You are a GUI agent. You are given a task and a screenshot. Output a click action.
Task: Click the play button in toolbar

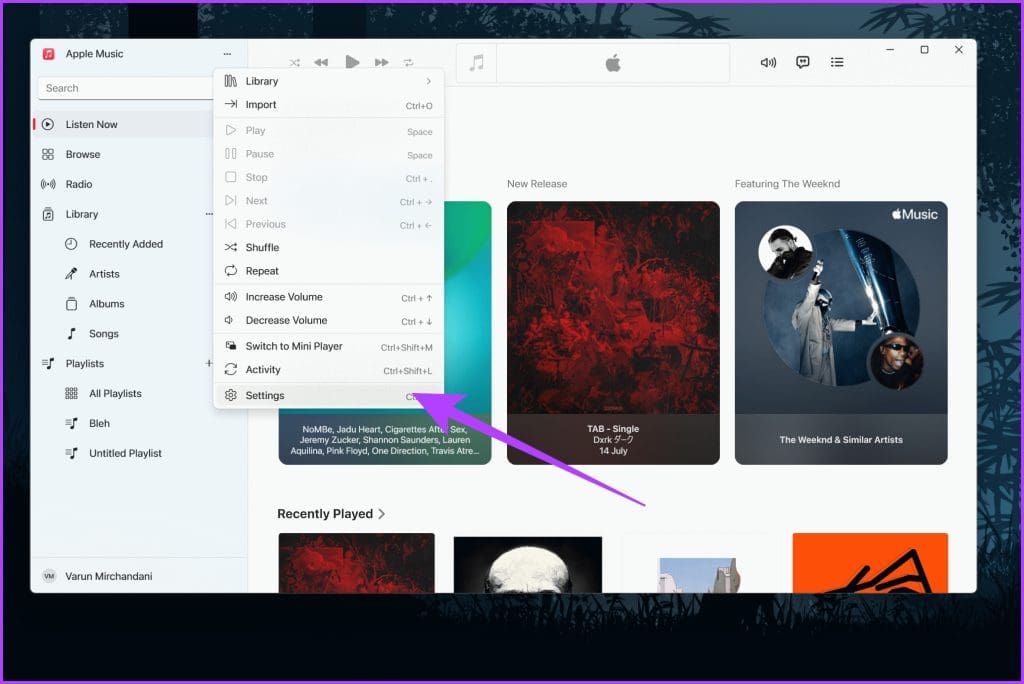pos(353,62)
